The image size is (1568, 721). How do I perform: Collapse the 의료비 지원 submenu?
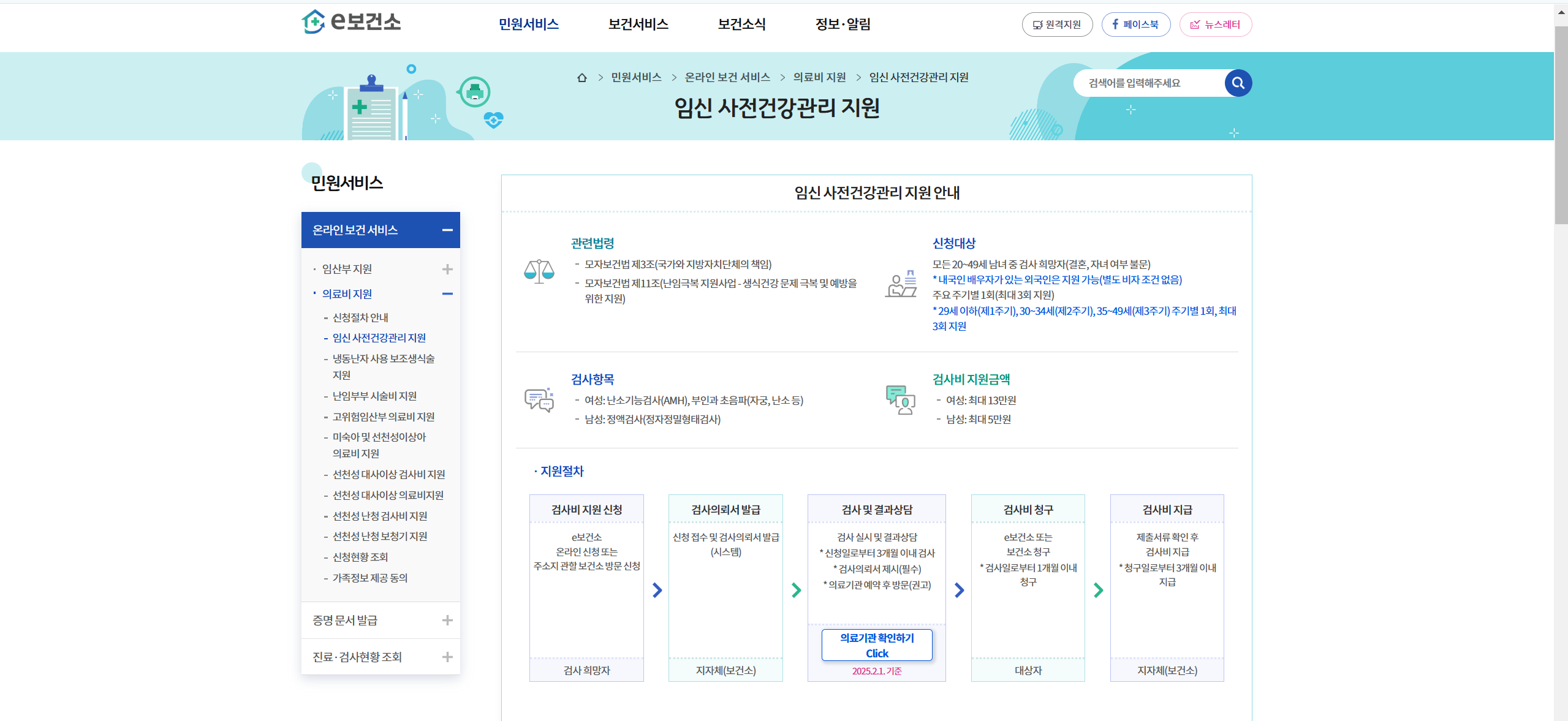pyautogui.click(x=447, y=294)
